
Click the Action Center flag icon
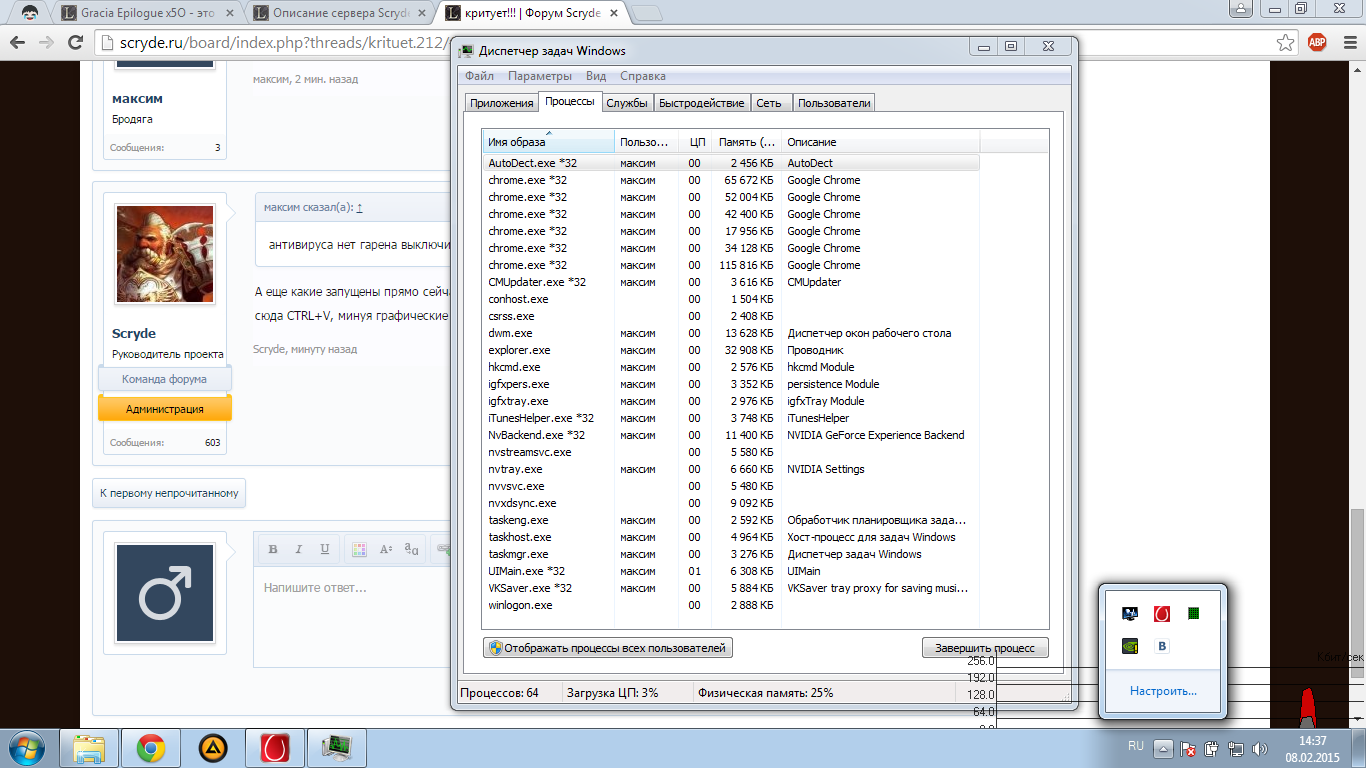[x=1187, y=748]
